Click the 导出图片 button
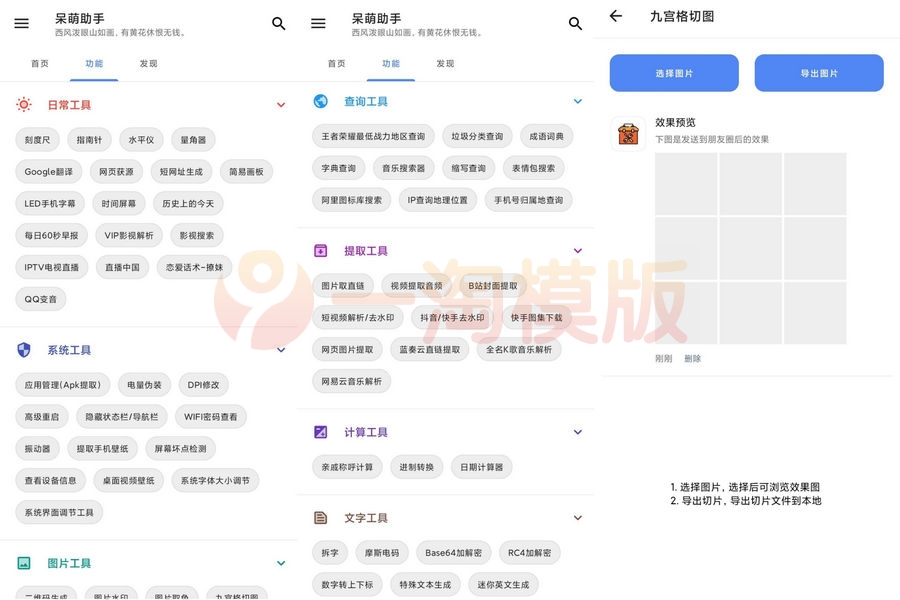The height and width of the screenshot is (600, 900). [819, 73]
